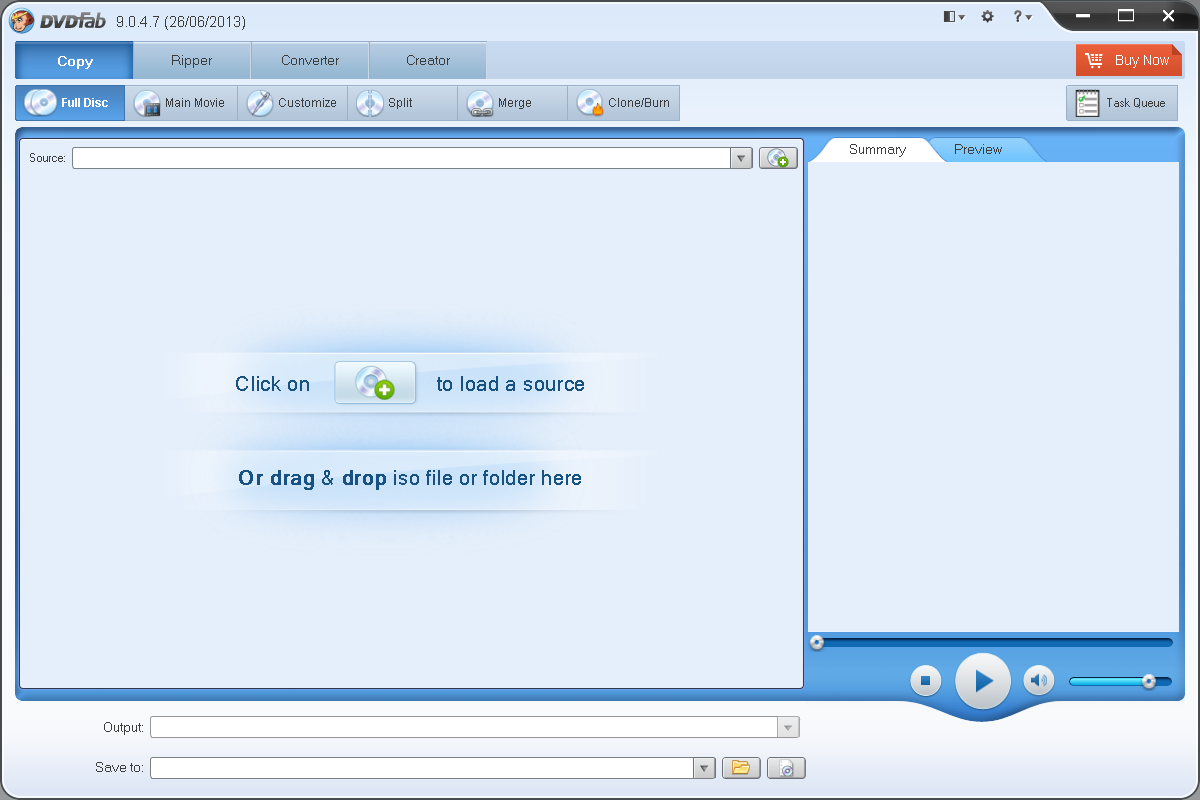The width and height of the screenshot is (1200, 800).
Task: Select the Main Movie copy mode
Action: click(181, 103)
